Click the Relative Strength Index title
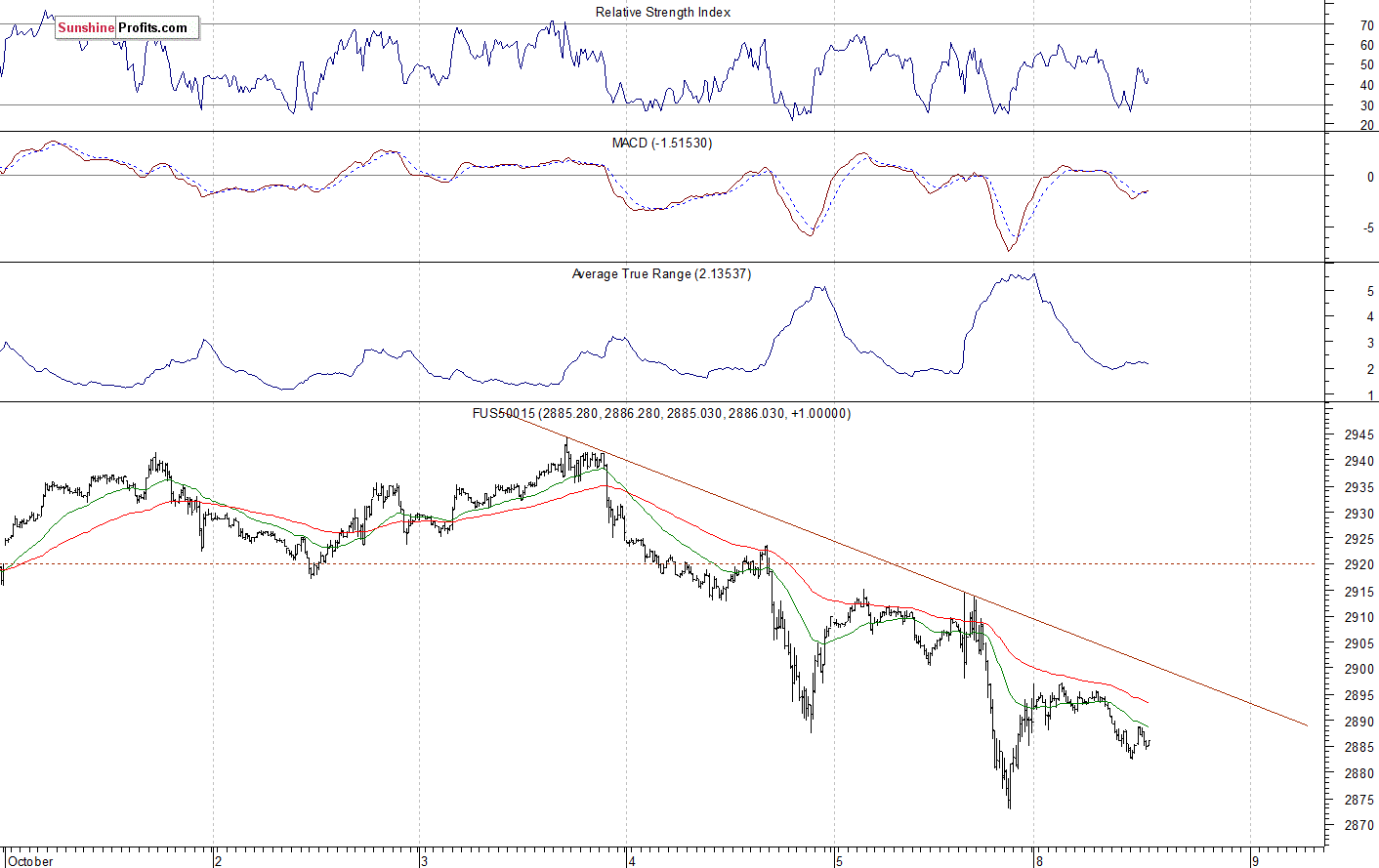This screenshot has width=1379, height=868. 663,12
